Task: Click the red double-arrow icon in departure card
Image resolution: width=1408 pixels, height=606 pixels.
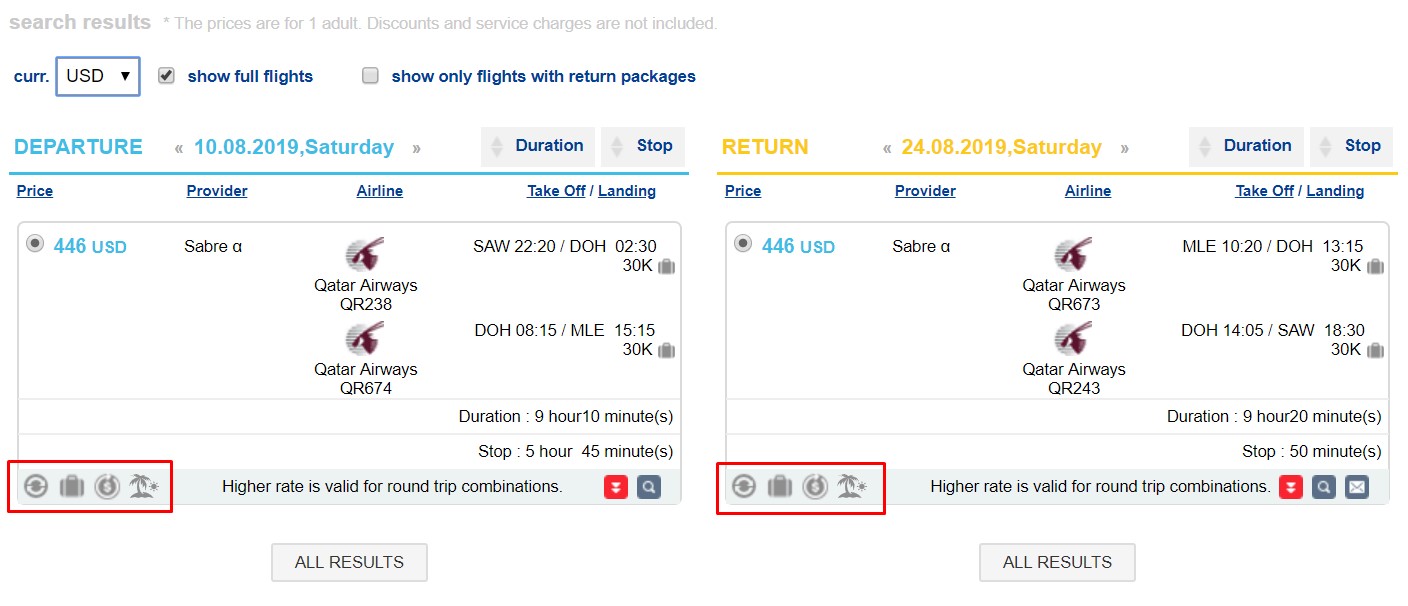Action: coord(616,487)
